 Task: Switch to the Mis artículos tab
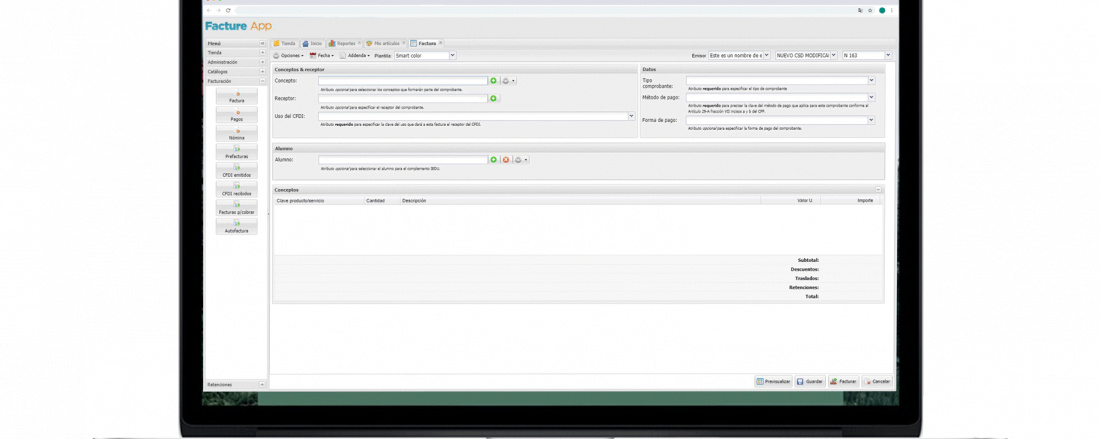381,43
